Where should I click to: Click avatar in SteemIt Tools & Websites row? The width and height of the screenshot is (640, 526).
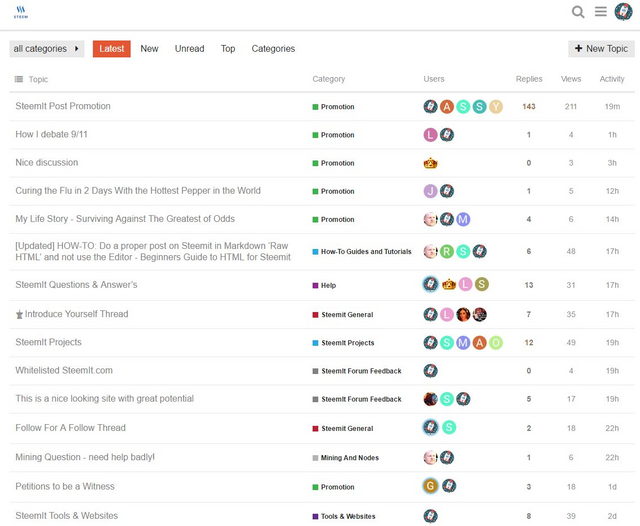(430, 516)
